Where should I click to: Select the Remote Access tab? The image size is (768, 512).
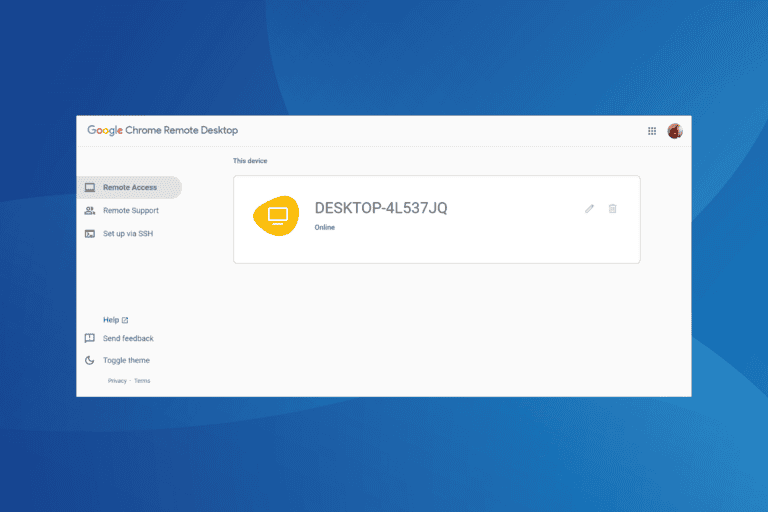pos(129,187)
